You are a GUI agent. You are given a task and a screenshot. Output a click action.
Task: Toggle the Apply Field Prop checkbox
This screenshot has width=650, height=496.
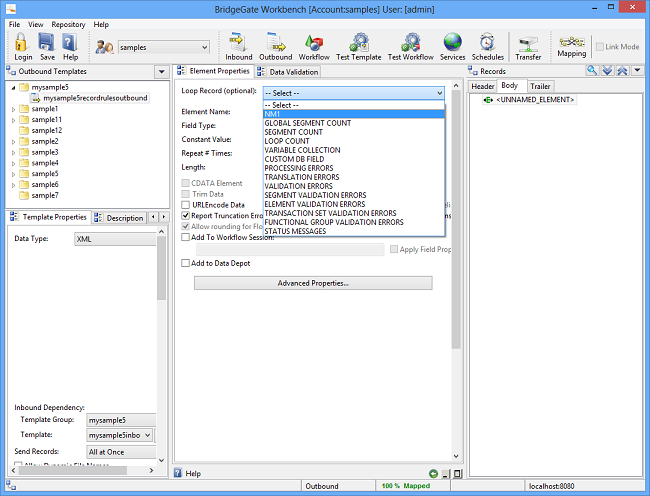point(394,249)
